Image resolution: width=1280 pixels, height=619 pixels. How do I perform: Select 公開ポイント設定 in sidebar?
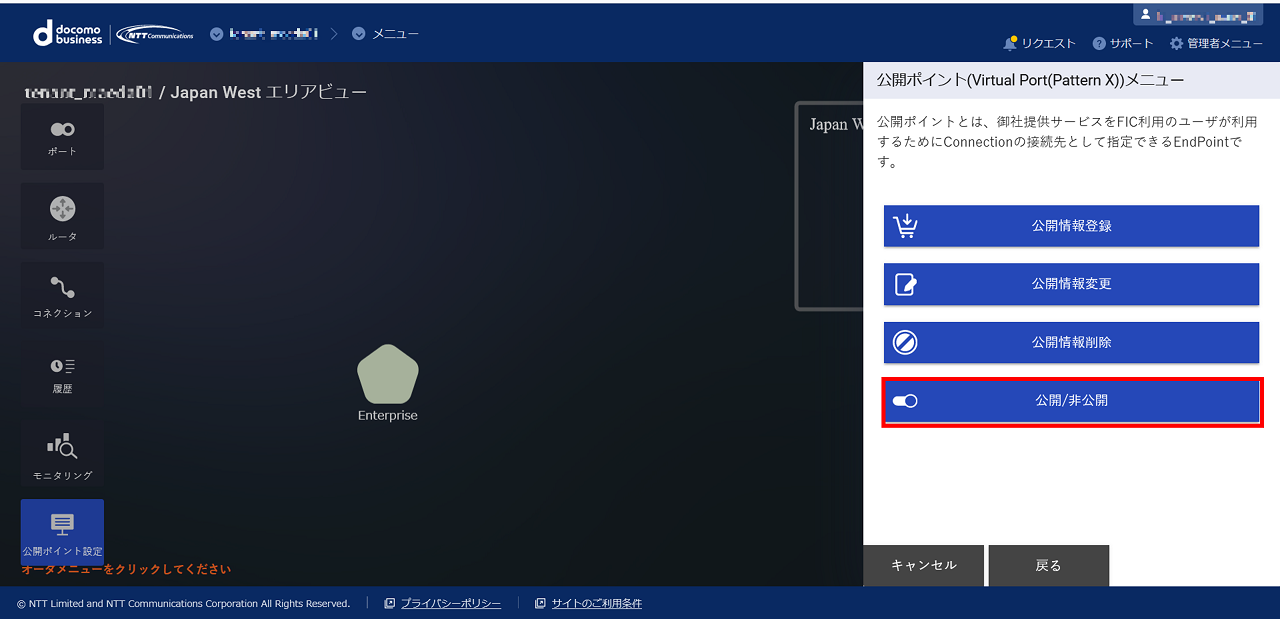click(62, 532)
